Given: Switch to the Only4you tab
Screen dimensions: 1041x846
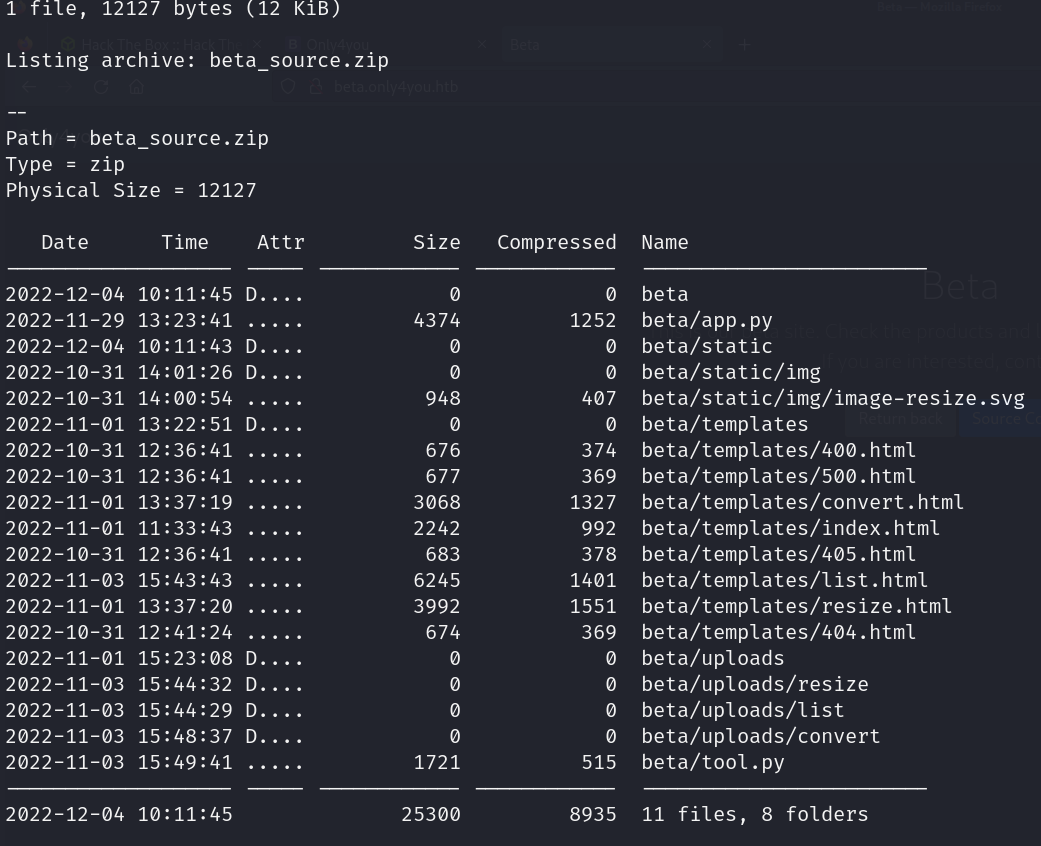Looking at the screenshot, I should tap(380, 45).
